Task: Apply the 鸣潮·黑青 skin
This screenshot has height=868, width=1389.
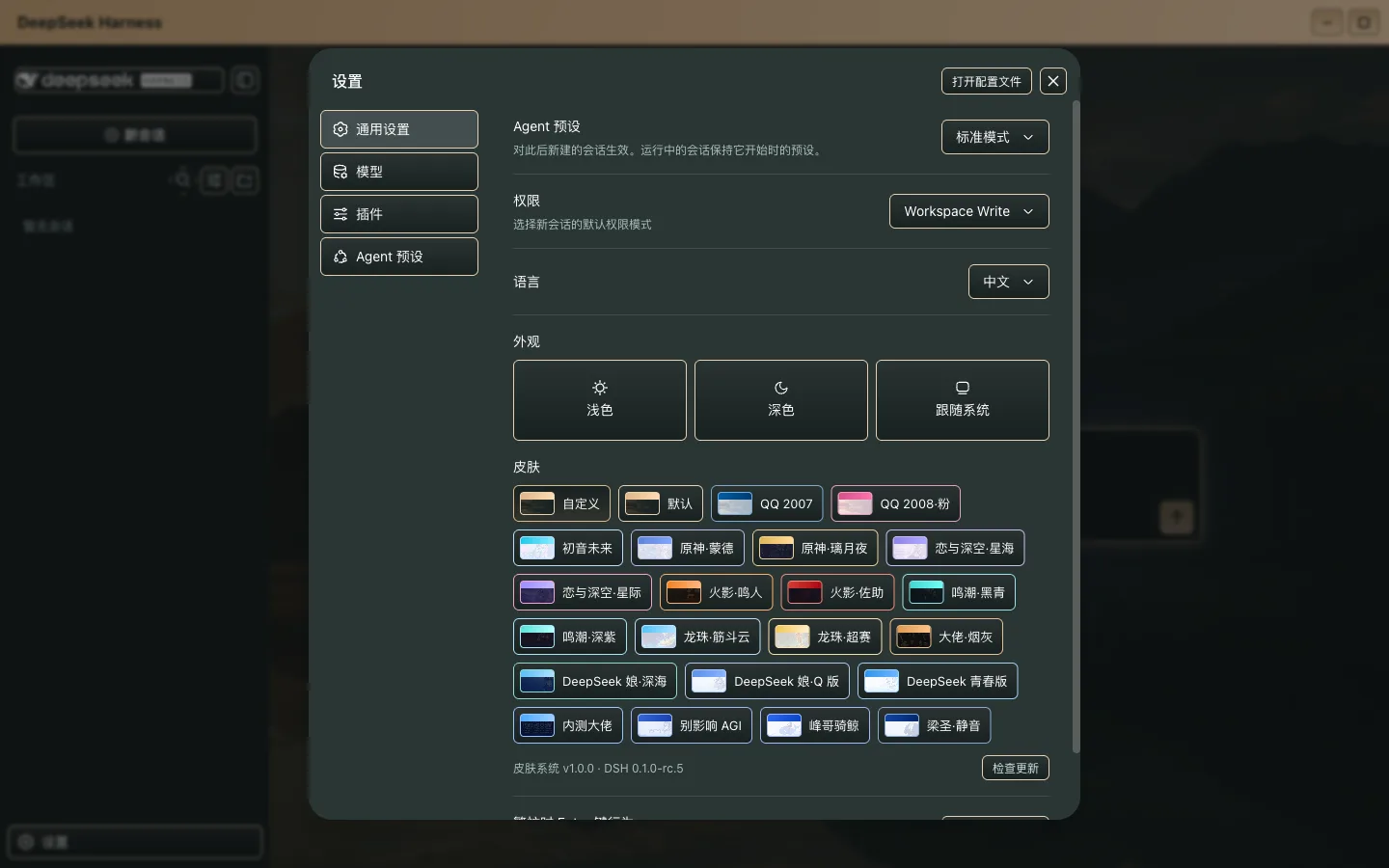Action: pos(959,592)
